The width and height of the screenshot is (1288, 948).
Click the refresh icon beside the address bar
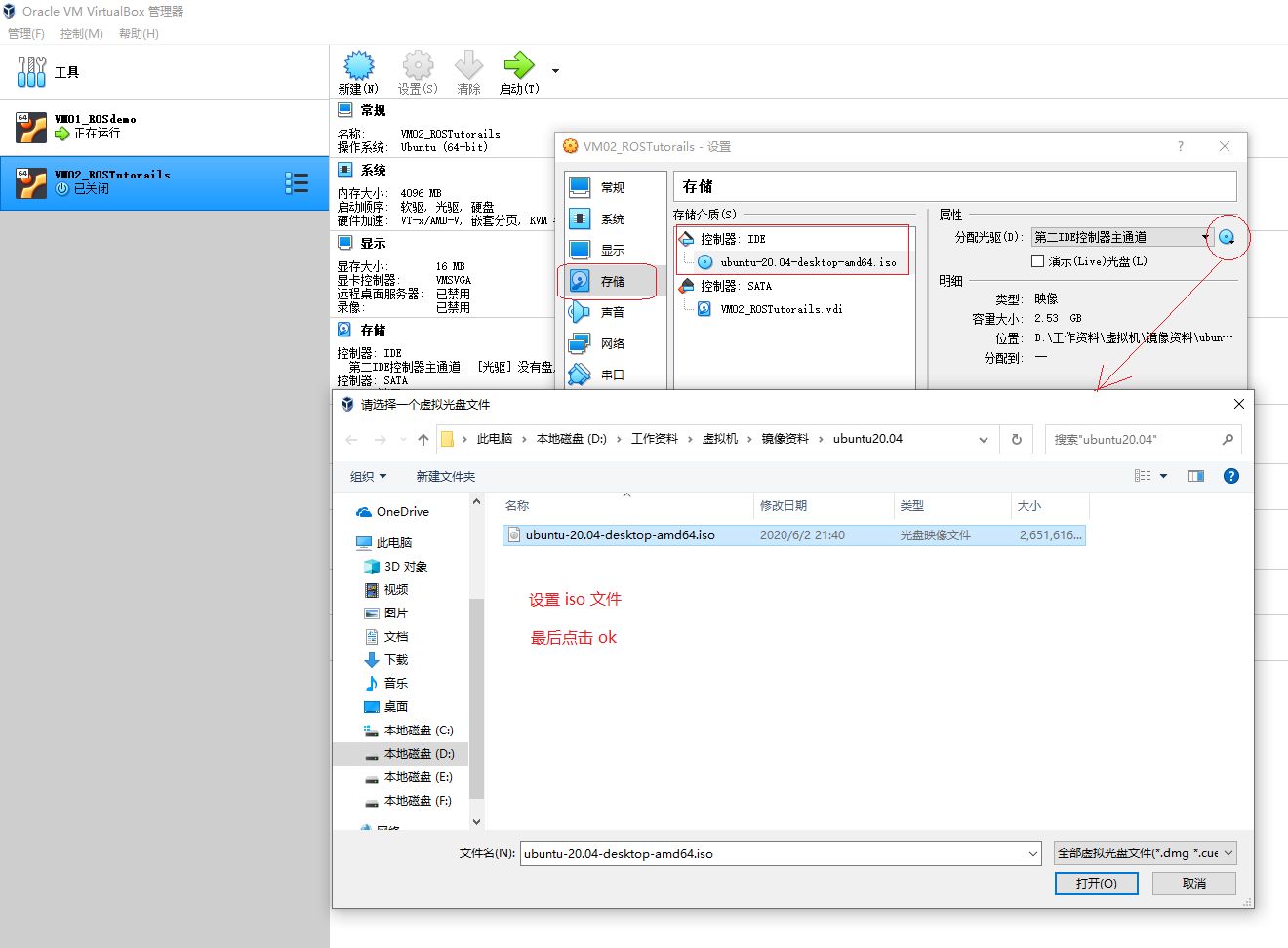(x=1016, y=439)
